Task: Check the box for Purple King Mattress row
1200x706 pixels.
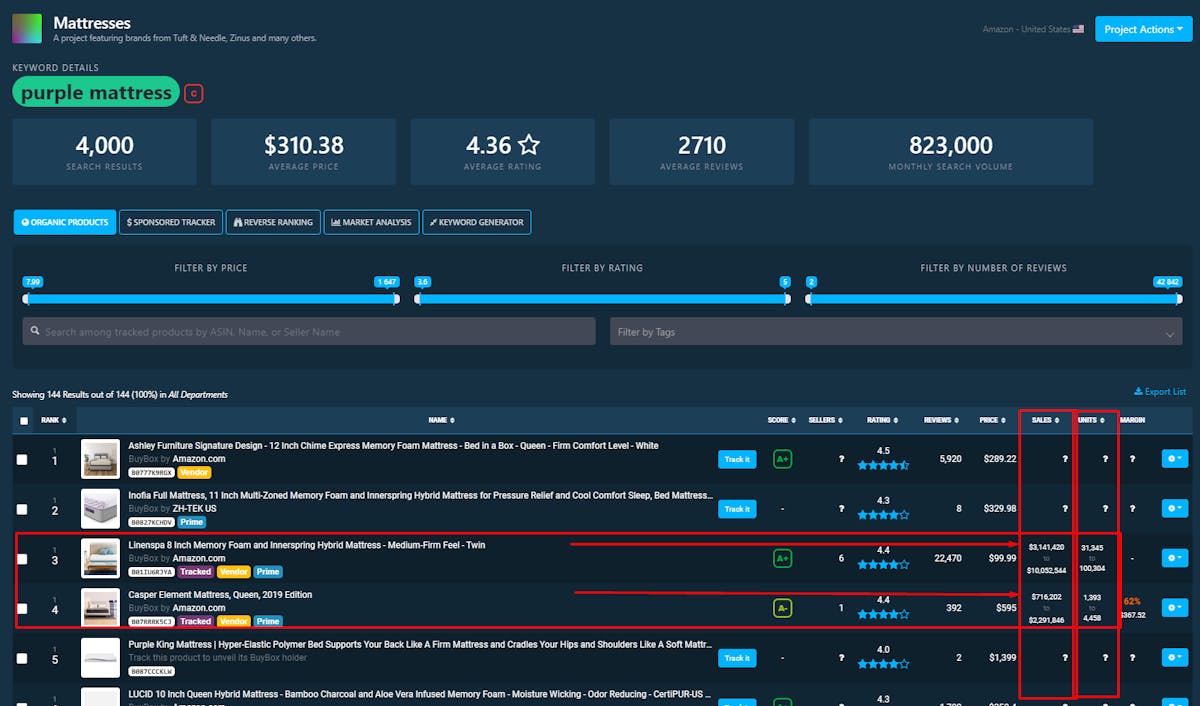Action: [x=22, y=657]
